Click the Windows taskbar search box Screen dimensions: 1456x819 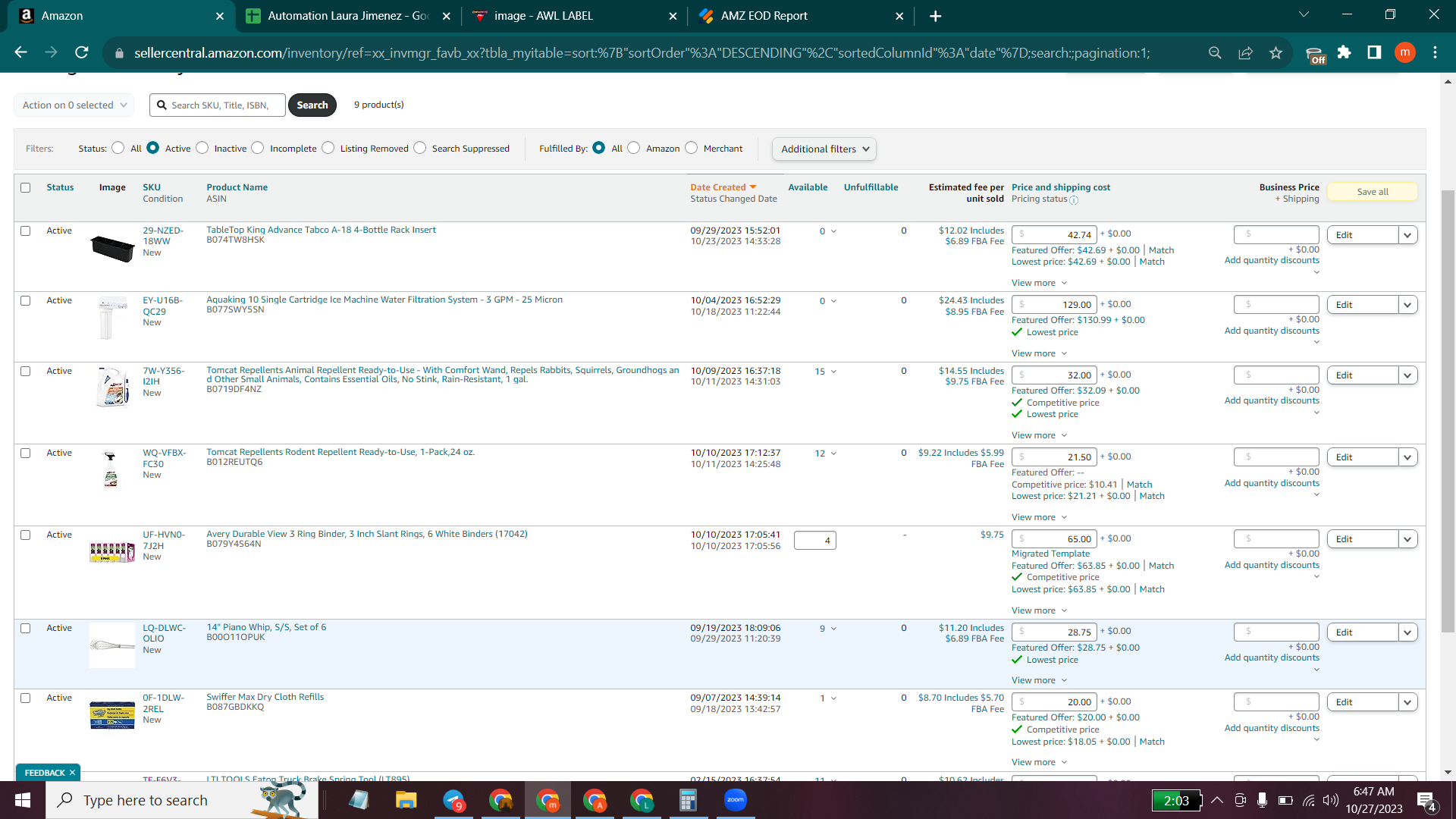[x=182, y=800]
